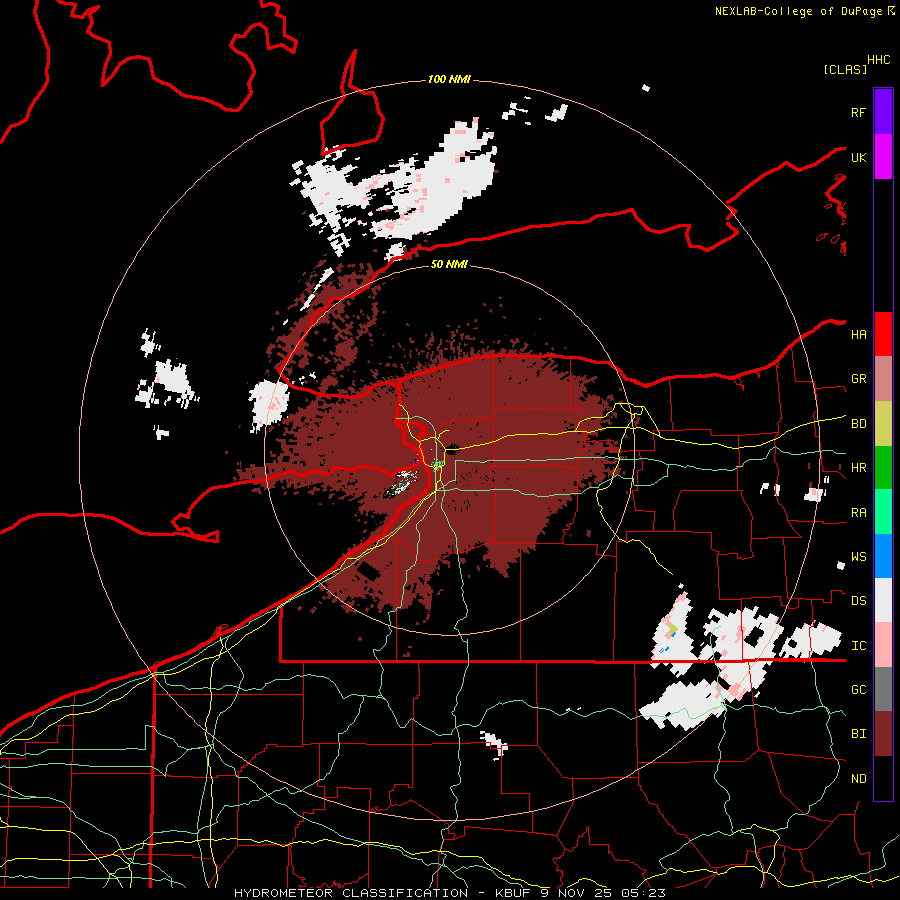Click the 100 NMI range ring label
This screenshot has width=900, height=900.
coord(449,79)
